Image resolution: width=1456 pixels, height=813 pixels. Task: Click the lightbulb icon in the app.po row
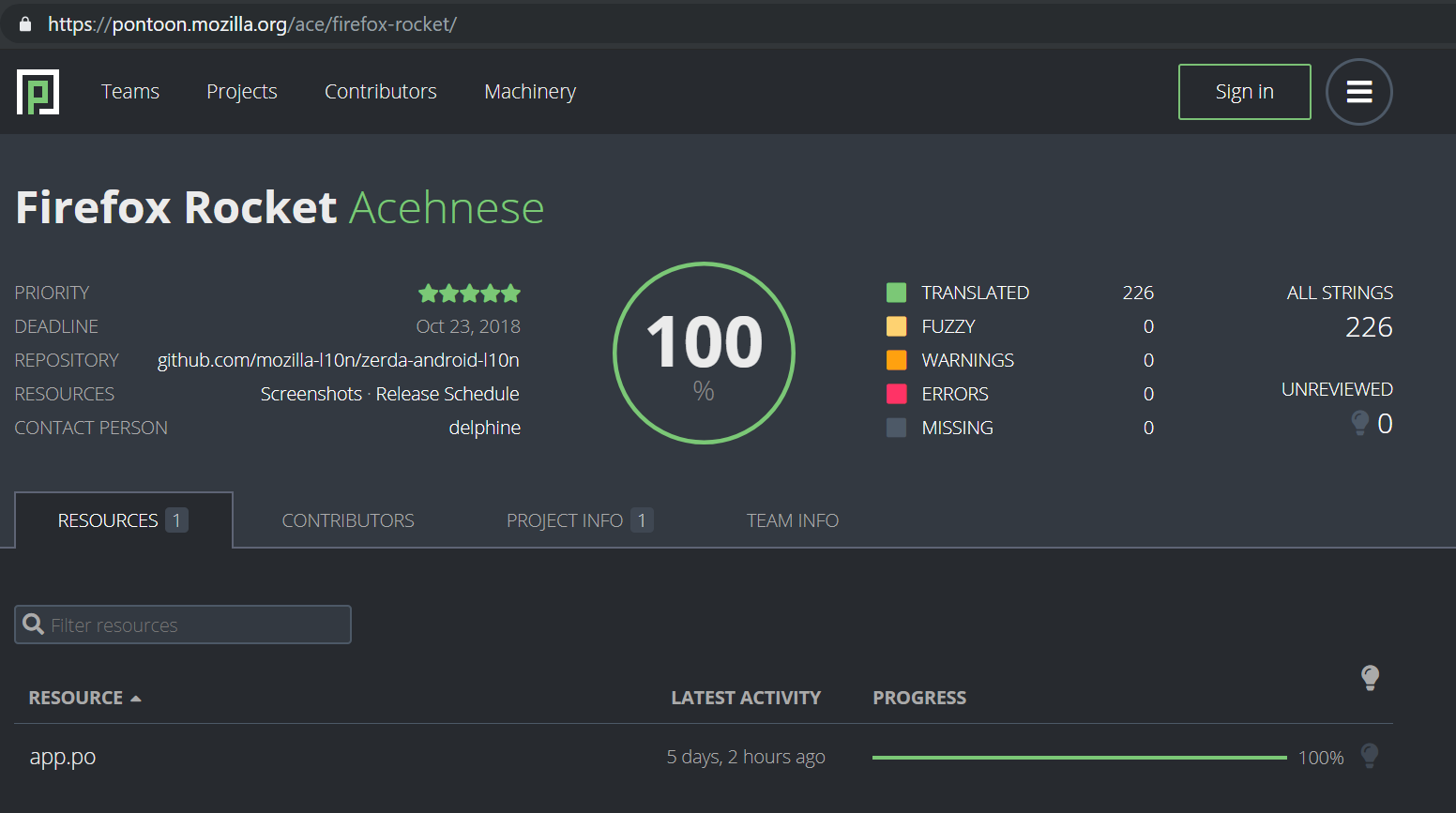(x=1370, y=756)
